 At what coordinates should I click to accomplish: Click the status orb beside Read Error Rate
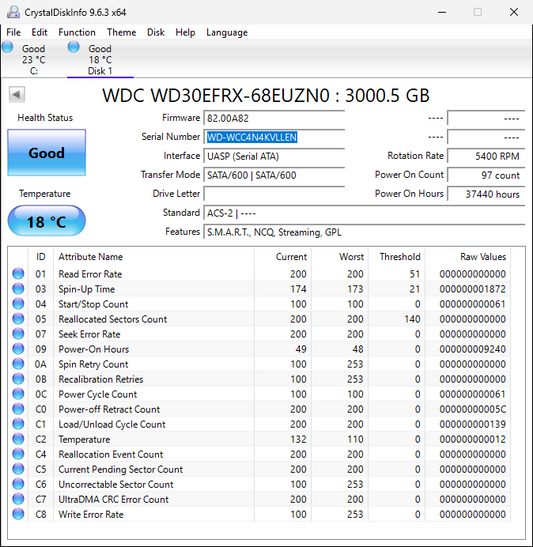[18, 274]
